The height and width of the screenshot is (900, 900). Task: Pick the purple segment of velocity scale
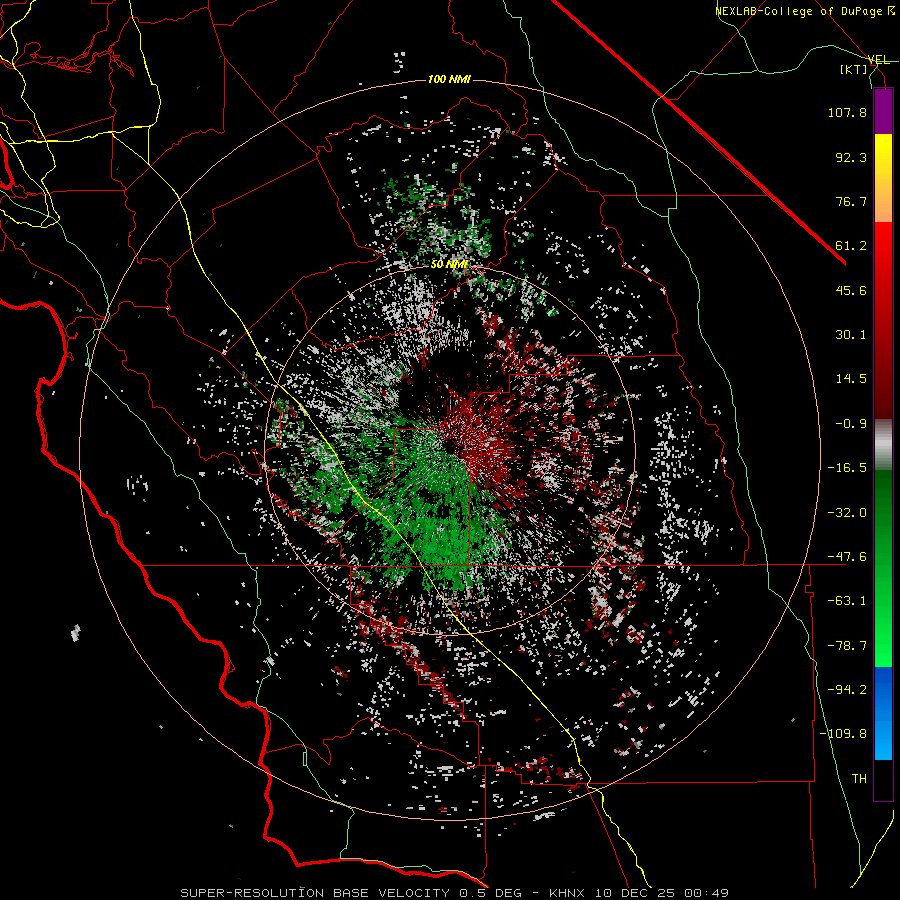(x=883, y=111)
